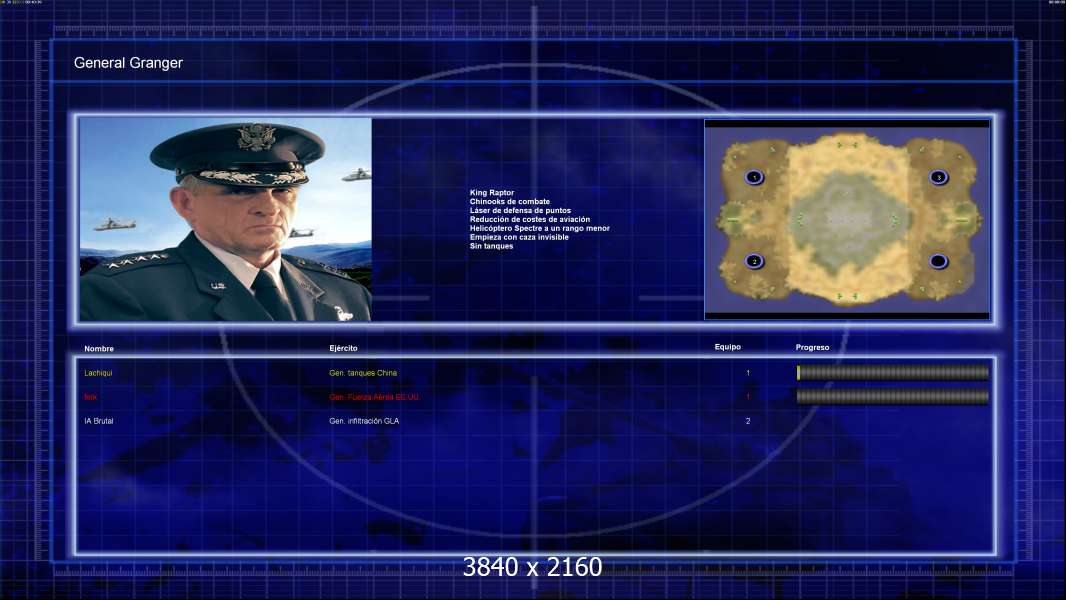Click 'Chinooks de combate' ability line
This screenshot has height=600, width=1066.
click(510, 202)
